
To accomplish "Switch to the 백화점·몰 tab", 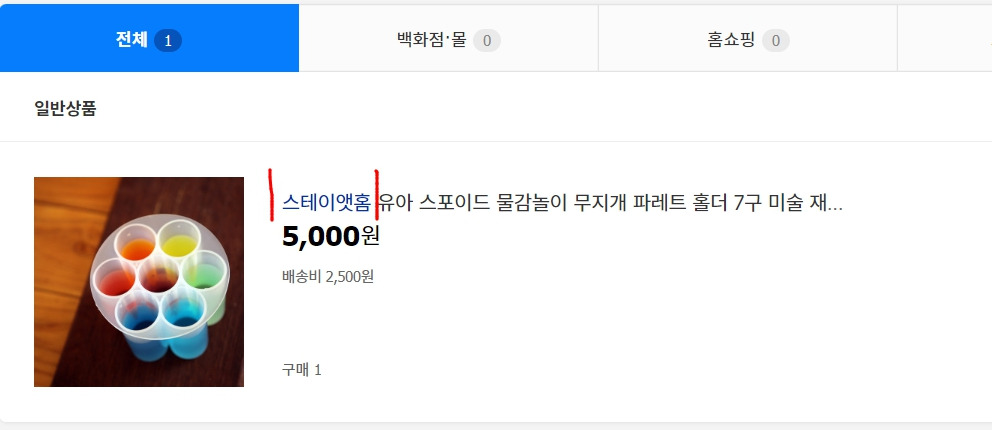I will pos(449,40).
